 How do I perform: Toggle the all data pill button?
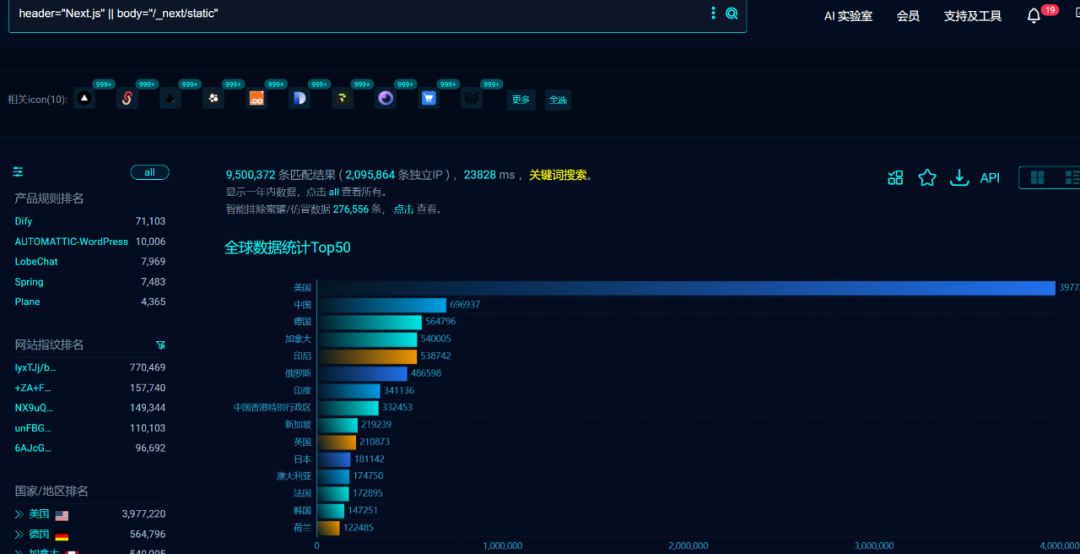tap(149, 172)
